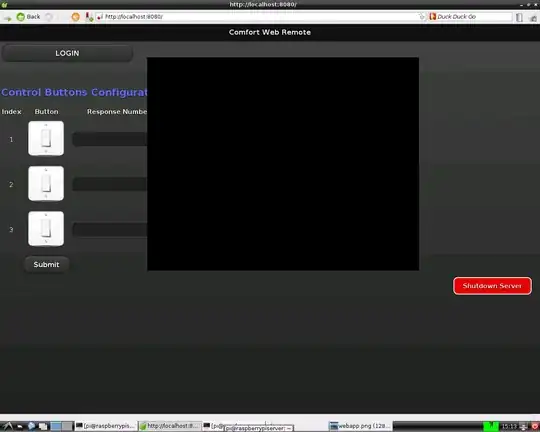Click the Control Buttons Configuration heading
The image size is (540, 432).
(x=74, y=92)
